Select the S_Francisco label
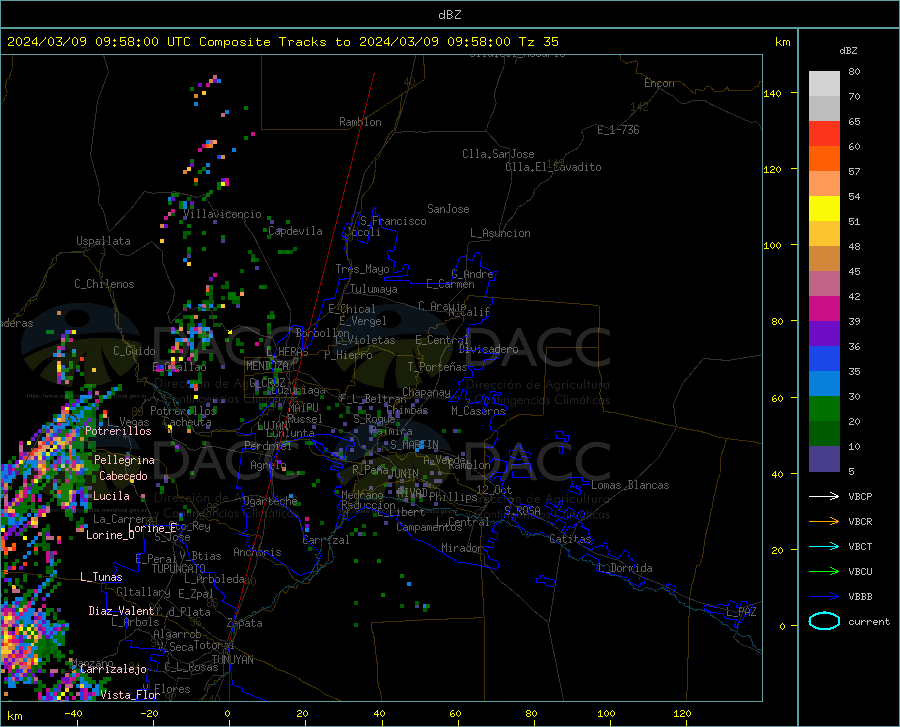900x727 pixels. pos(393,221)
